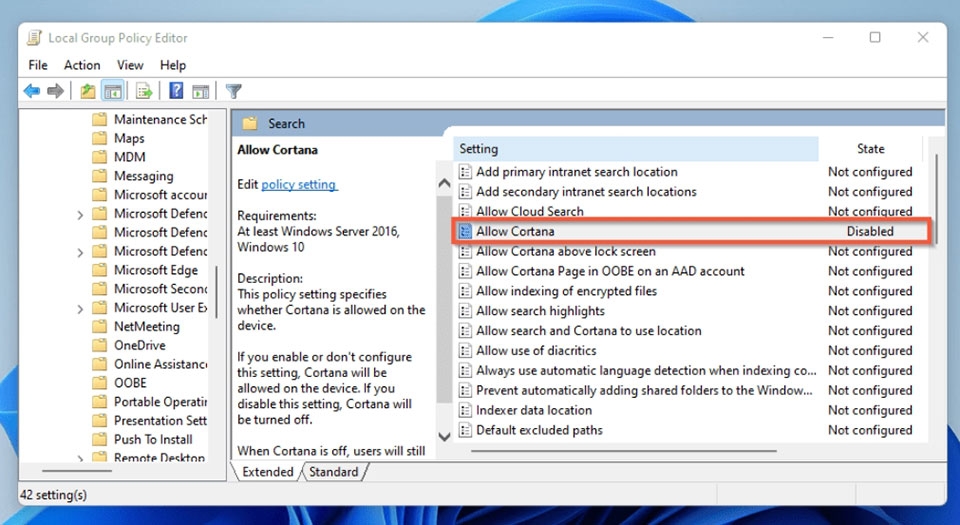Switch to the Extended tab

pyautogui.click(x=267, y=472)
